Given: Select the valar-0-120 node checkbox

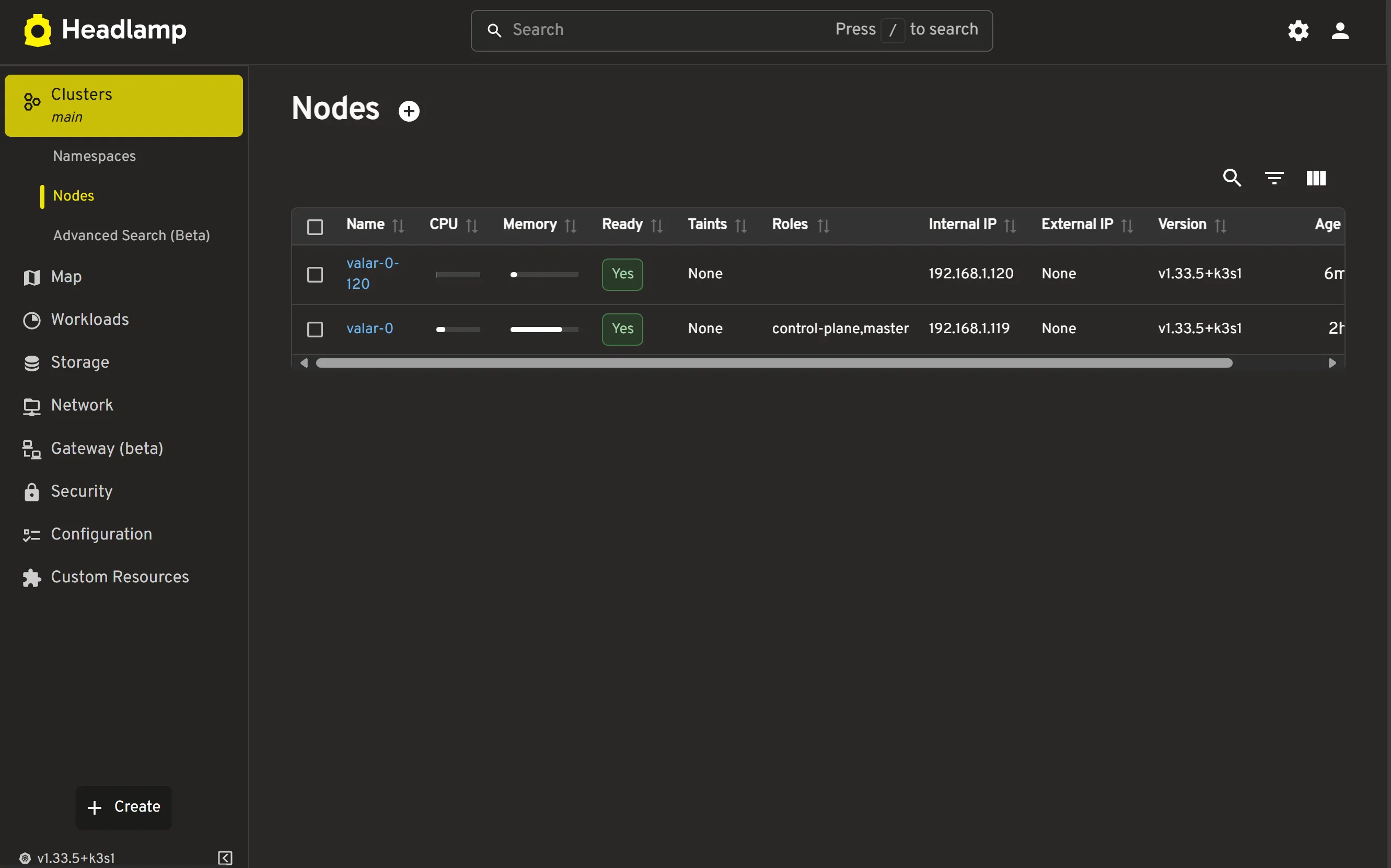Looking at the screenshot, I should (315, 274).
